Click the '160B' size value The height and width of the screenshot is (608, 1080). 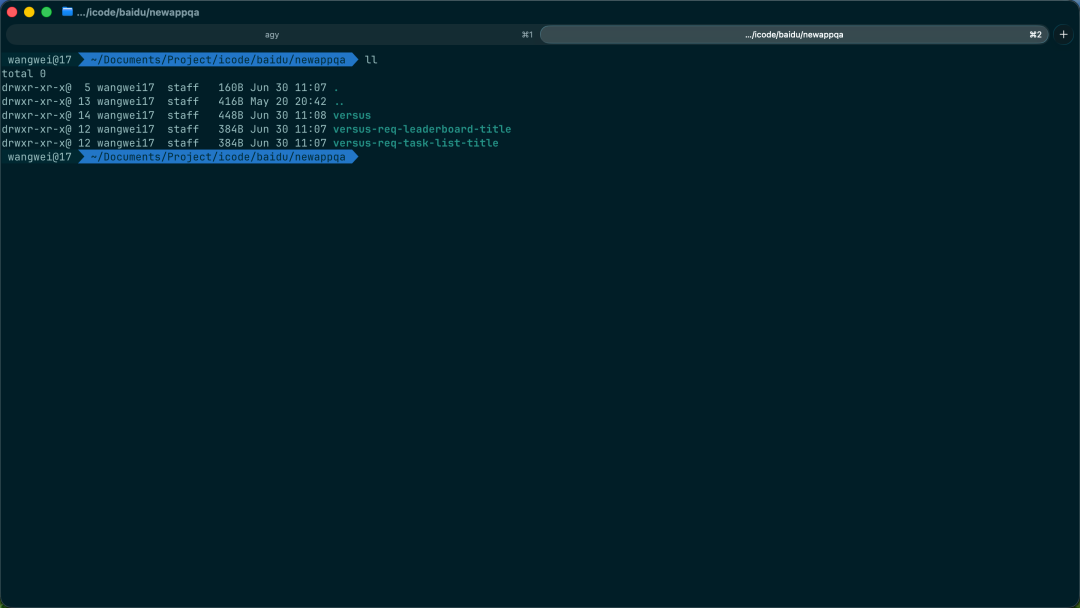pyautogui.click(x=231, y=88)
